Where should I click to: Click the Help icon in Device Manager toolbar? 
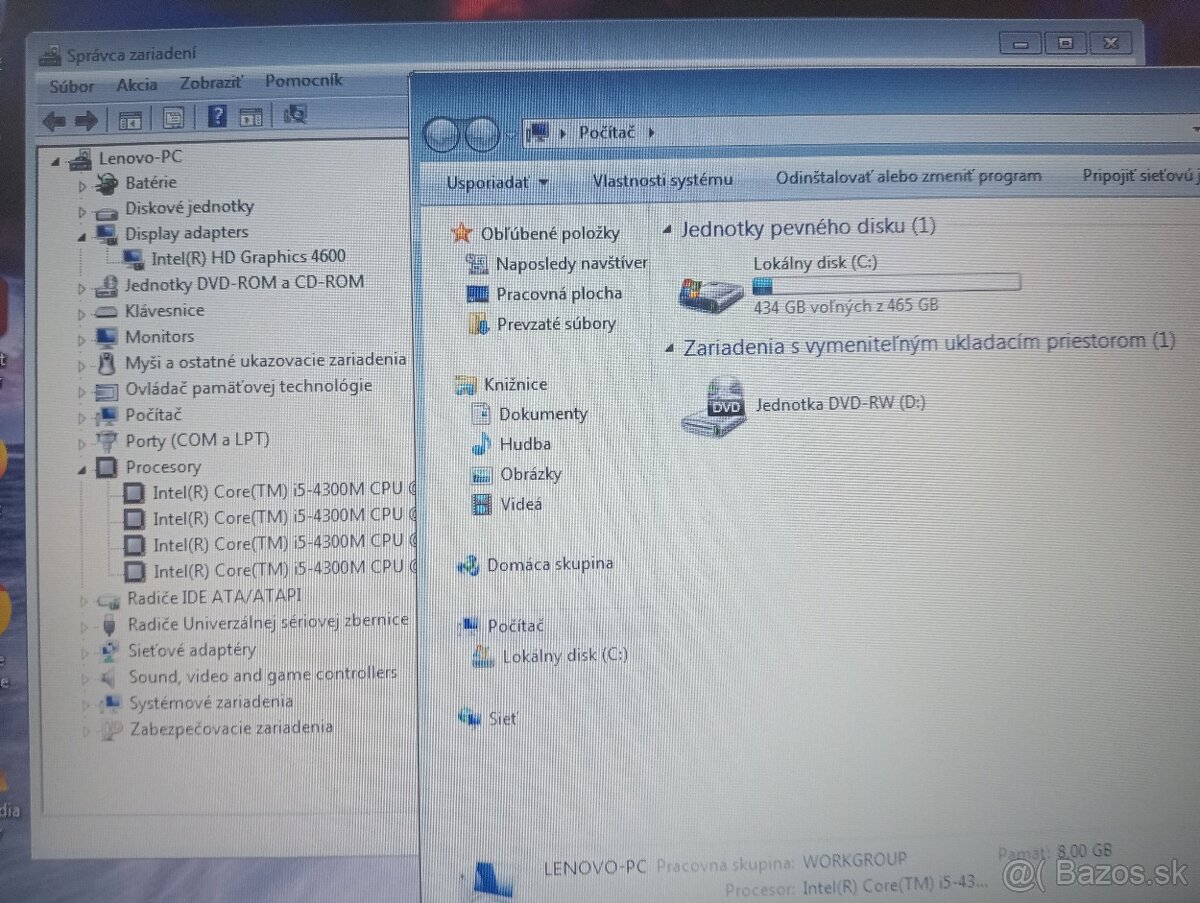[217, 115]
